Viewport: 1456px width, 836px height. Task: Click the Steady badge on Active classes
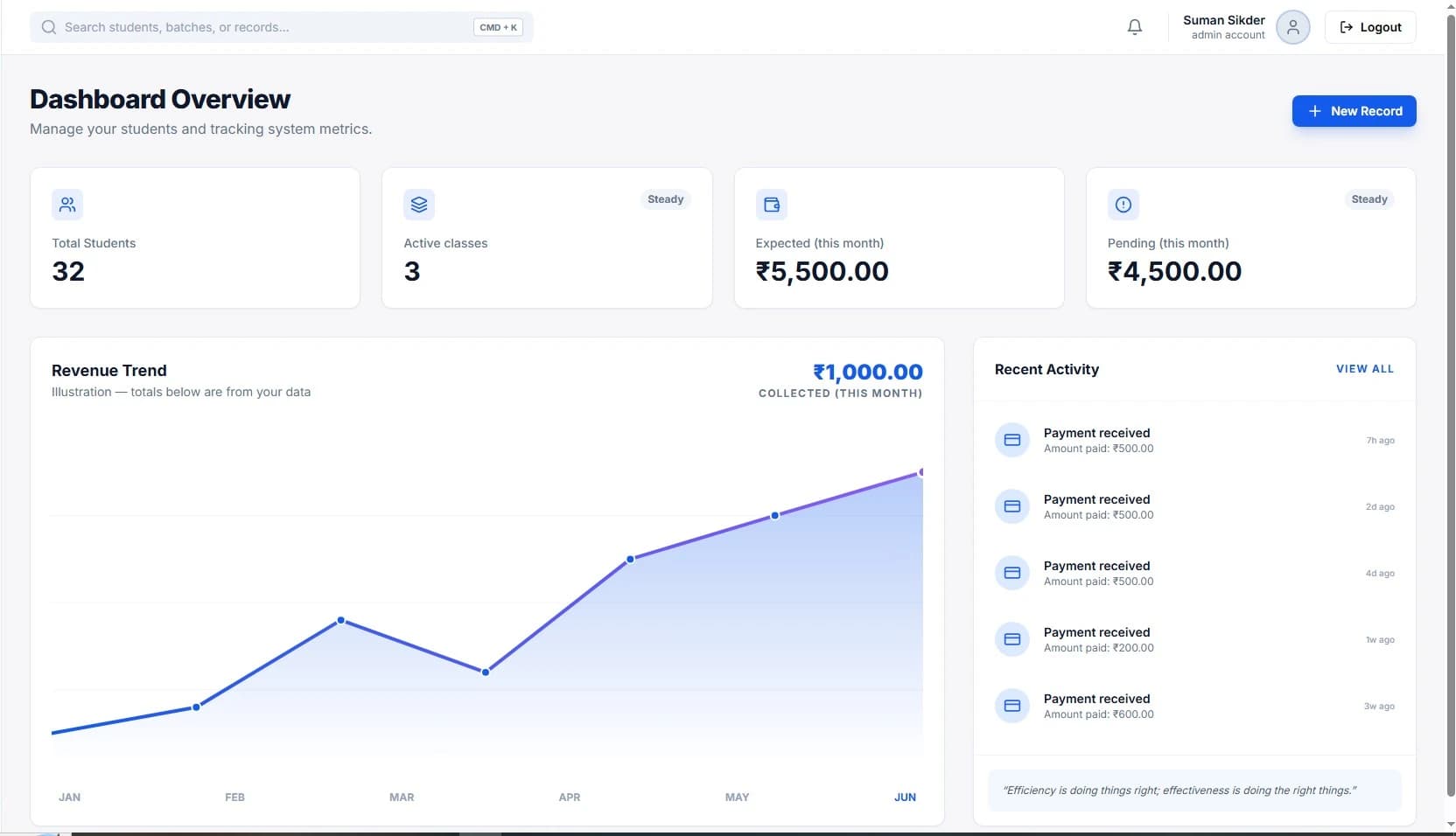[664, 199]
